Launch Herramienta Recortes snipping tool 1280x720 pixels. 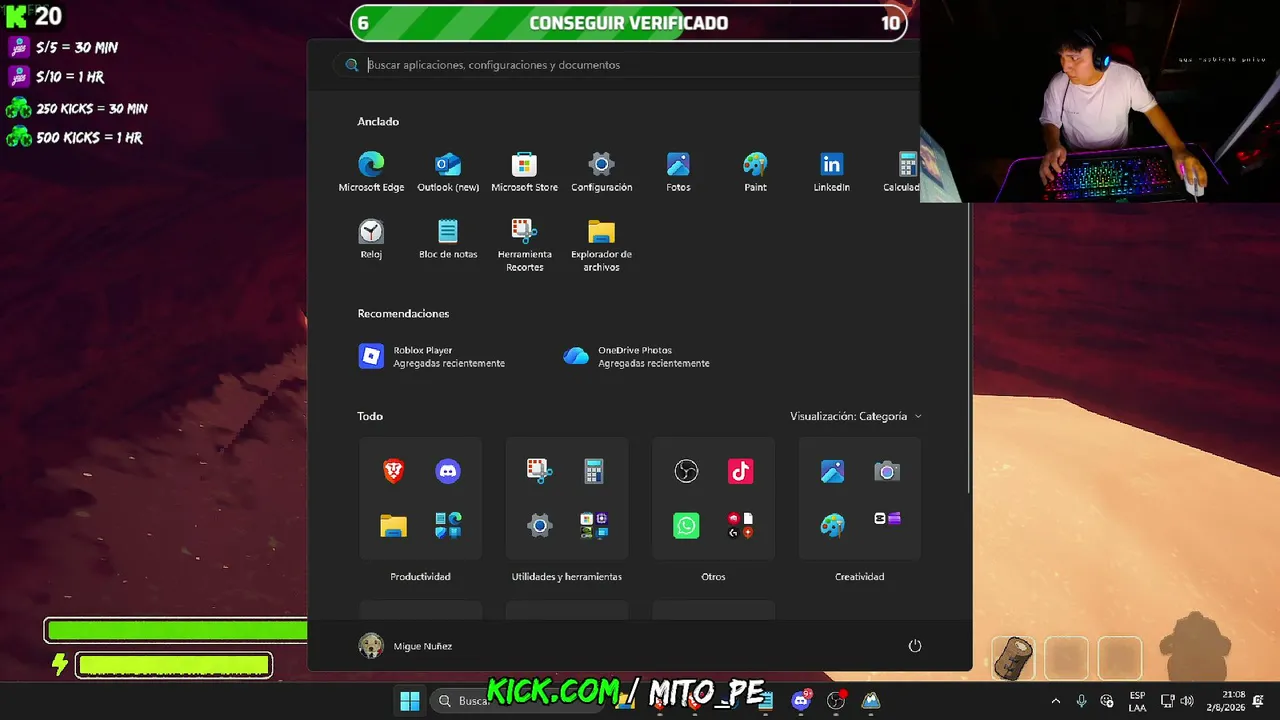click(524, 245)
